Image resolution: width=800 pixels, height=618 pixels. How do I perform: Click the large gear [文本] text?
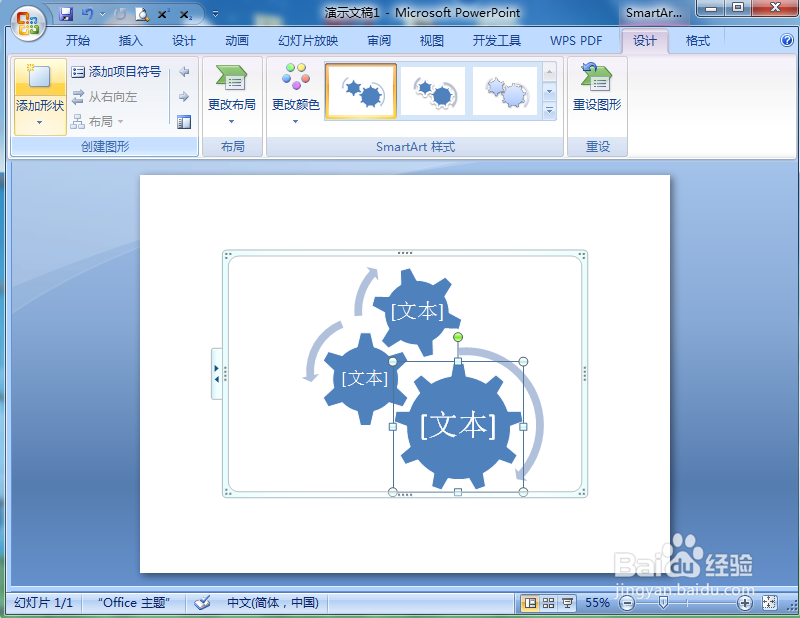coord(458,425)
